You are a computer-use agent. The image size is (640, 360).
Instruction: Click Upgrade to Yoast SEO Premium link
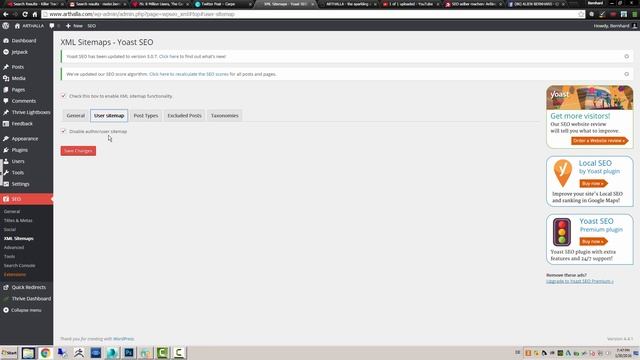(x=580, y=281)
